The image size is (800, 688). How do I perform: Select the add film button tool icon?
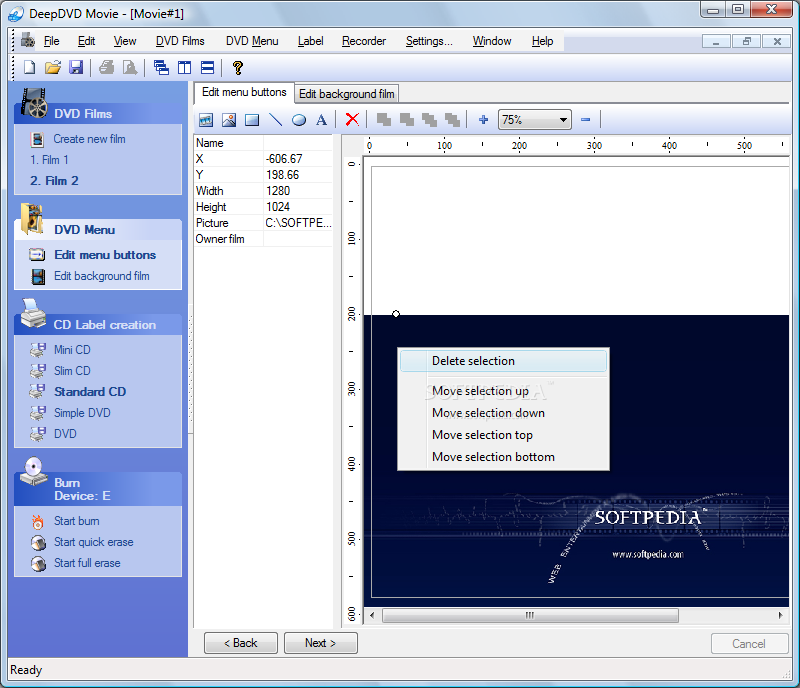click(x=206, y=120)
